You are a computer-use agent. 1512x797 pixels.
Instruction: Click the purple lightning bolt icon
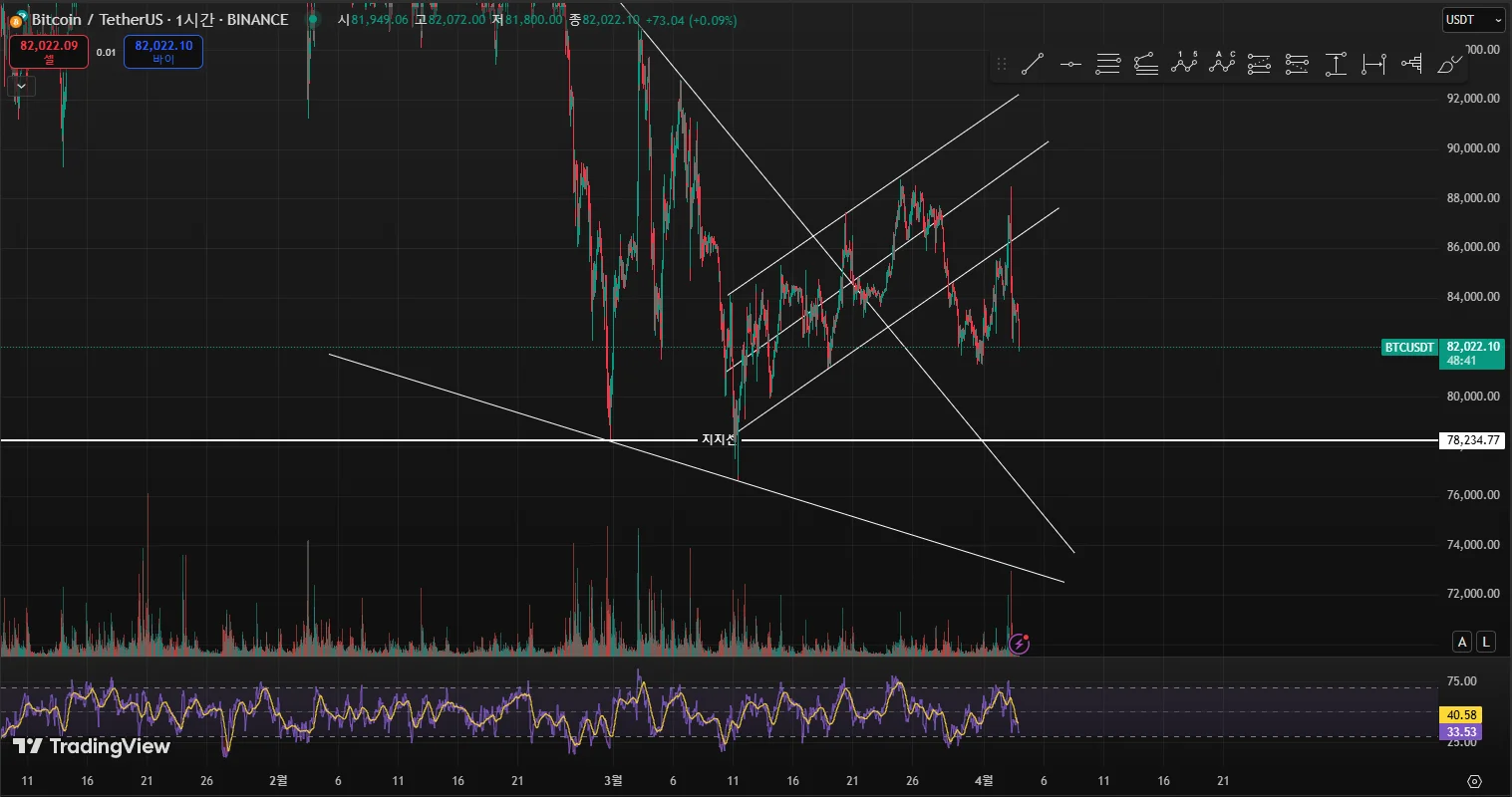1019,644
